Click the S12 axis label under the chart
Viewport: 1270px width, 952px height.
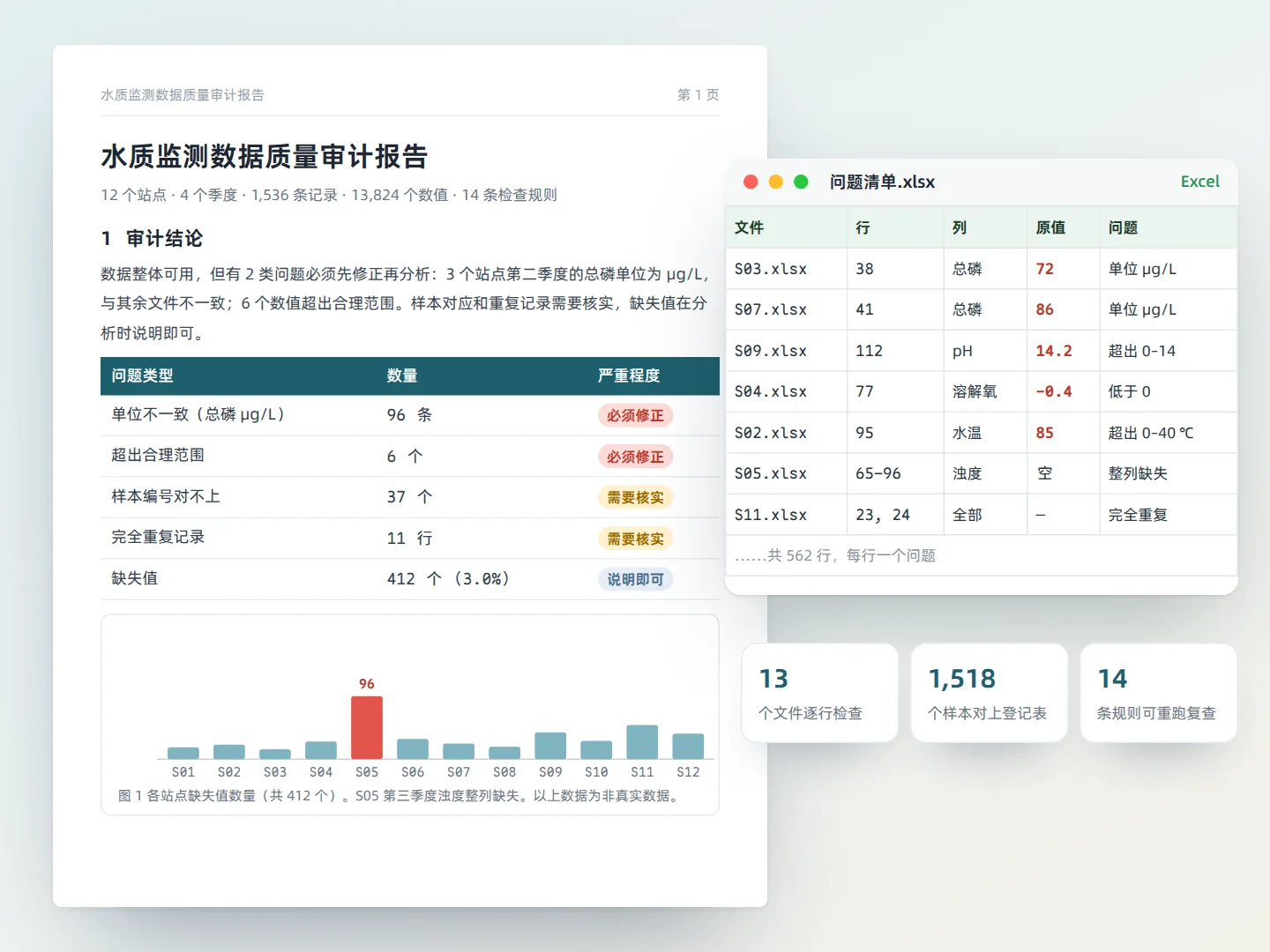pos(688,772)
